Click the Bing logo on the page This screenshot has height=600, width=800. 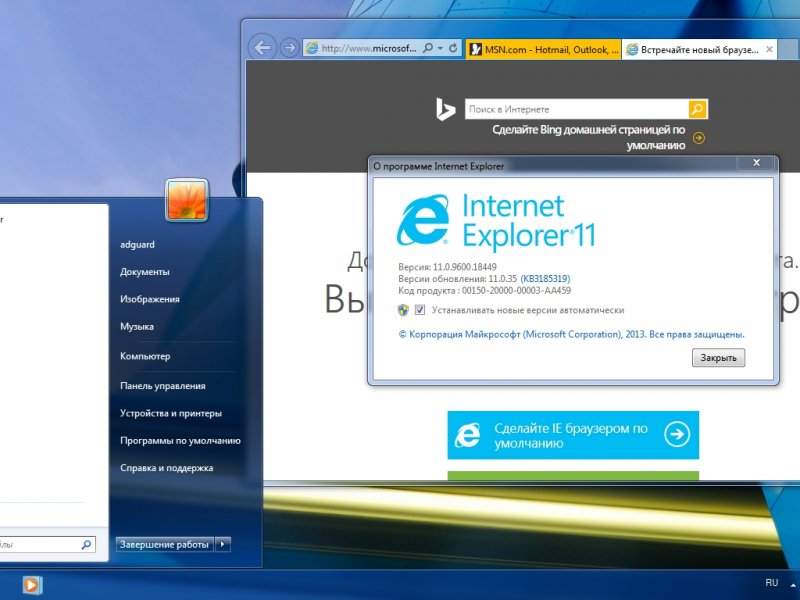coord(445,109)
